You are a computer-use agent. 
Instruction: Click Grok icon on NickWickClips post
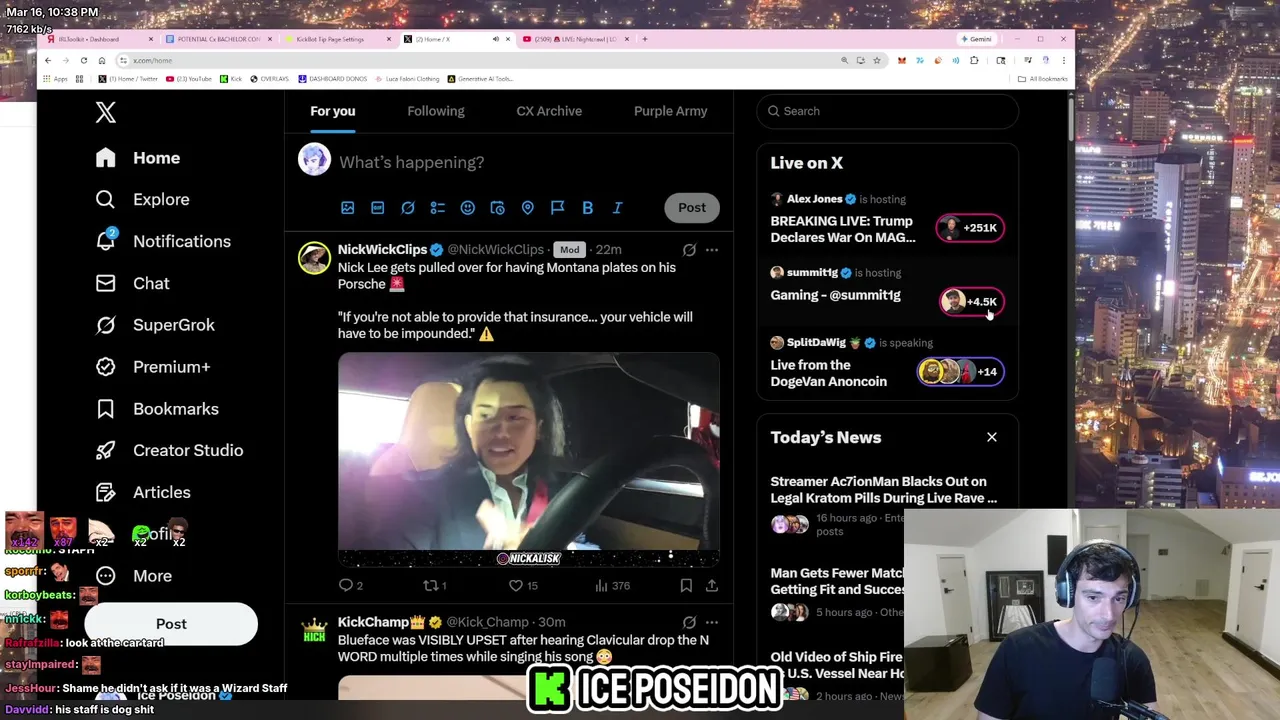[x=689, y=249]
